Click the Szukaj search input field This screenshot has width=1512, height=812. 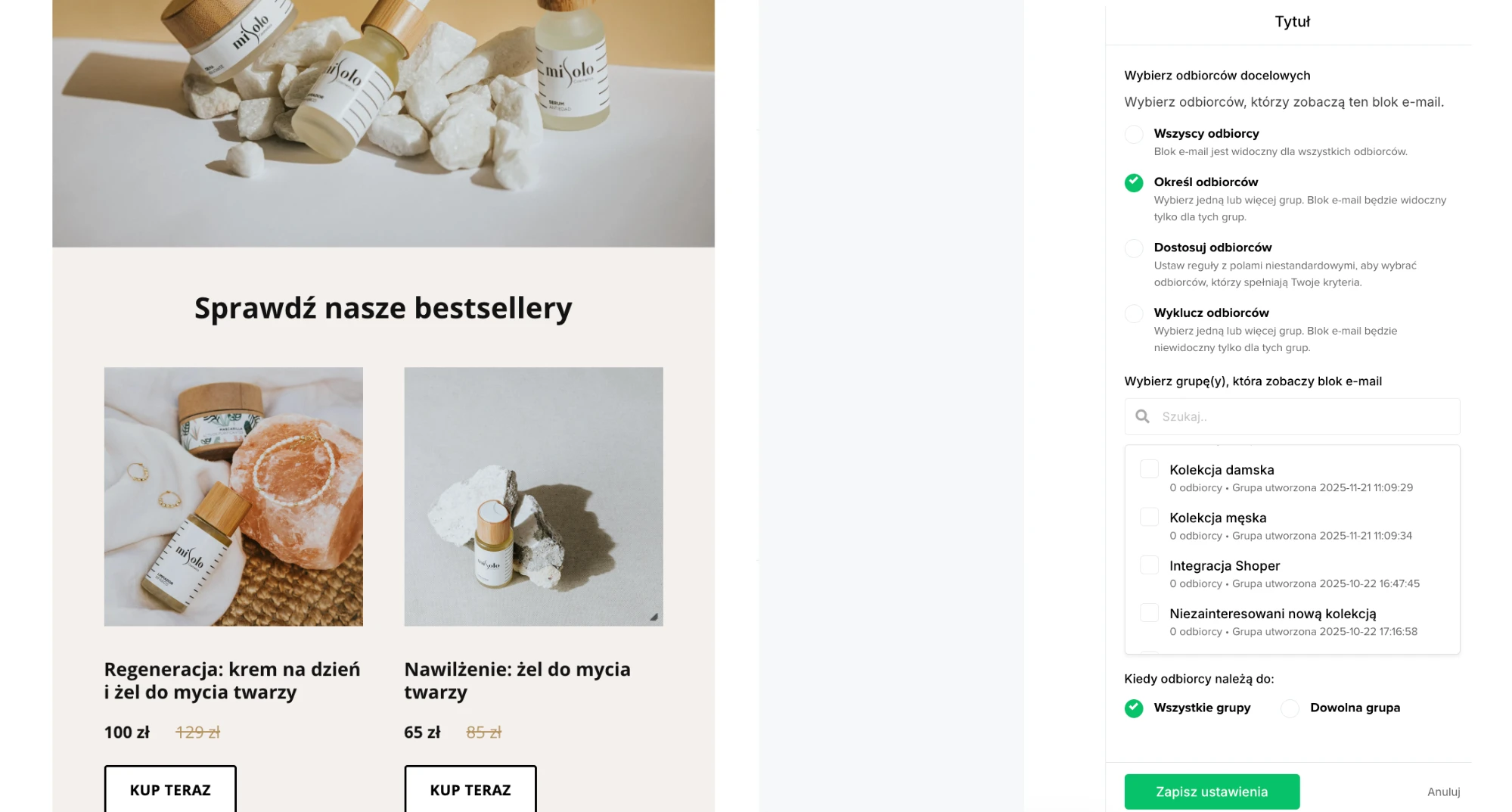pyautogui.click(x=1286, y=416)
